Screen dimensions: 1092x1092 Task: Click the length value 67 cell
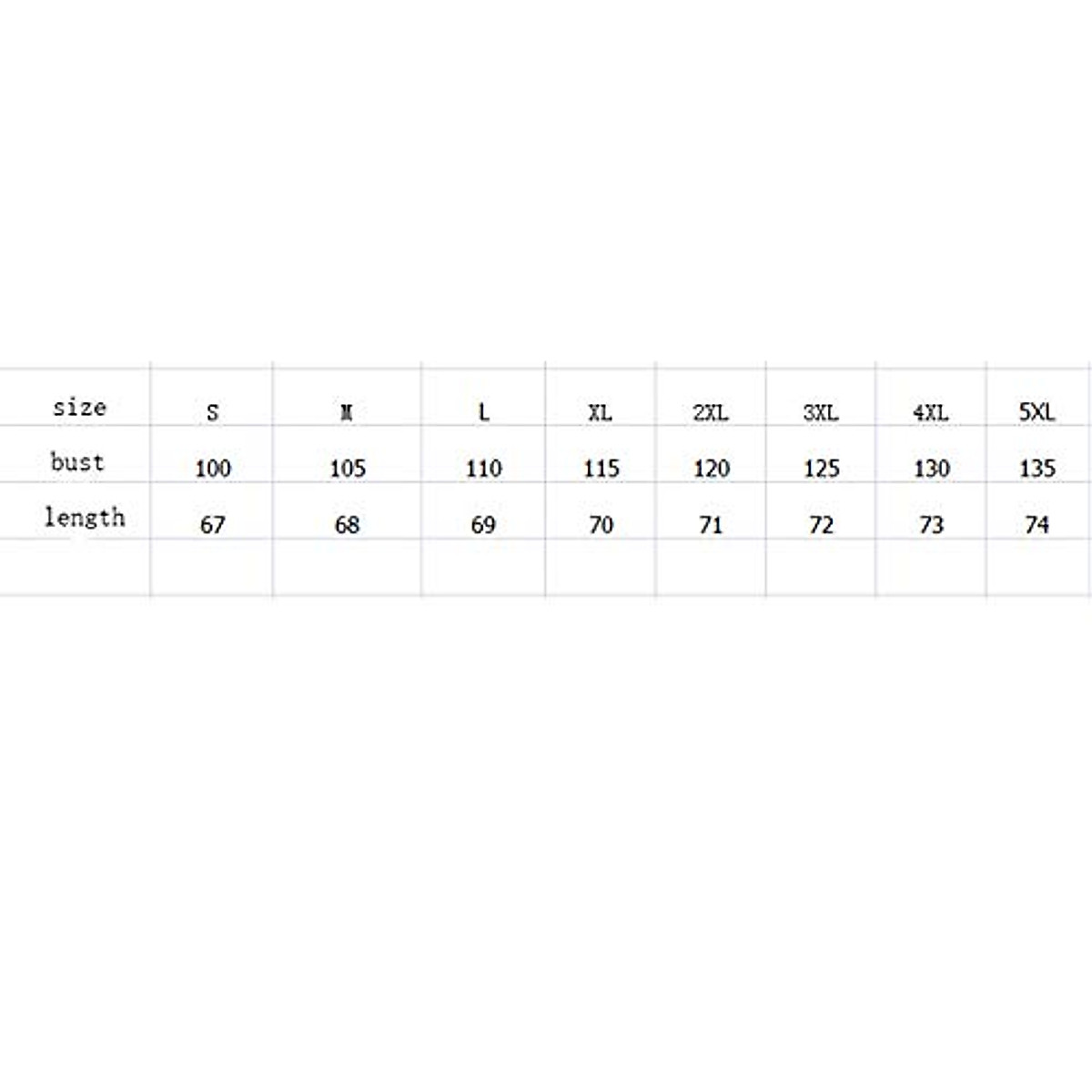pos(212,525)
